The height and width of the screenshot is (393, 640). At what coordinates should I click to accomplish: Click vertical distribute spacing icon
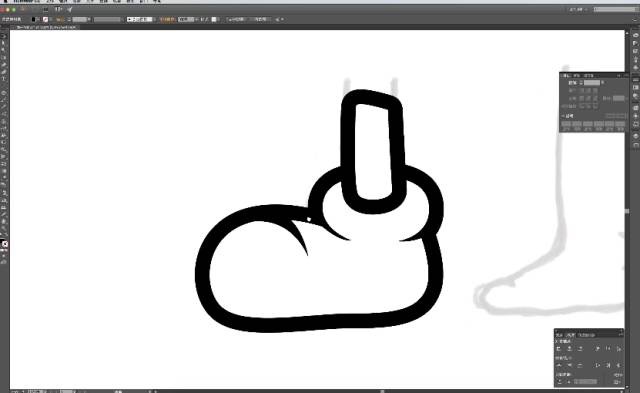tap(559, 382)
